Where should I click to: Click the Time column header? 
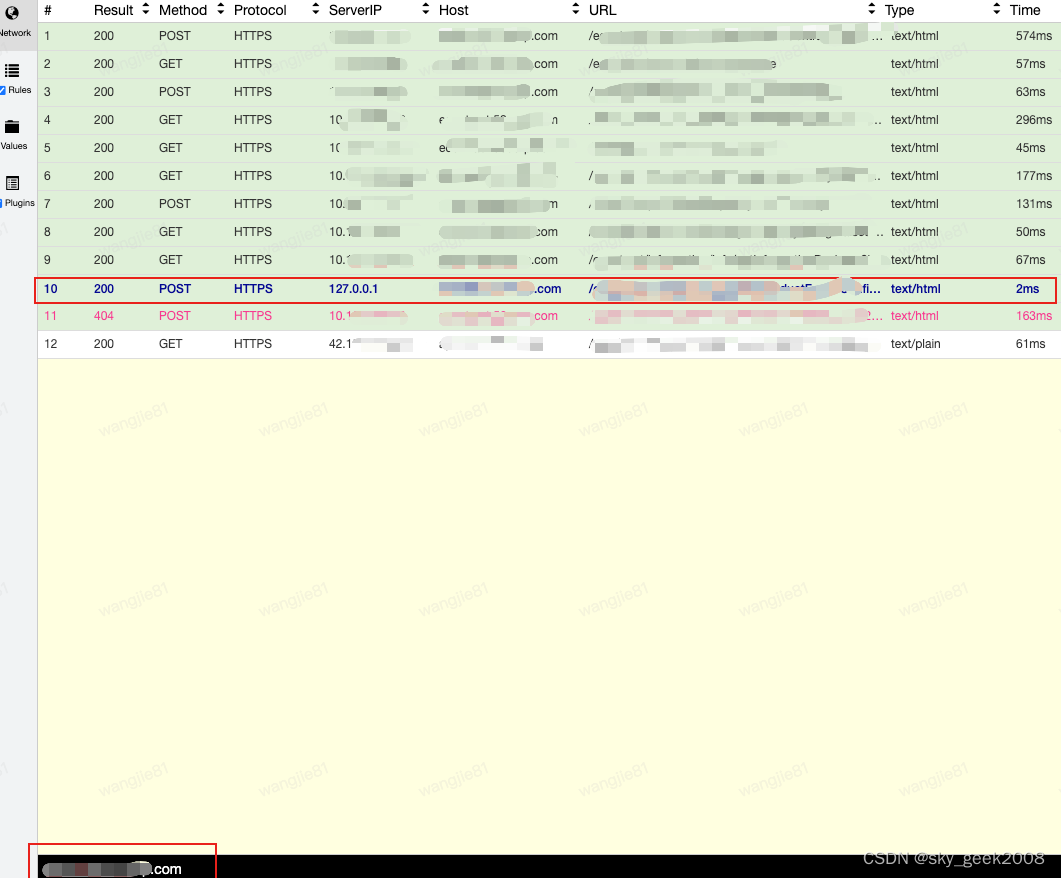(x=1025, y=10)
